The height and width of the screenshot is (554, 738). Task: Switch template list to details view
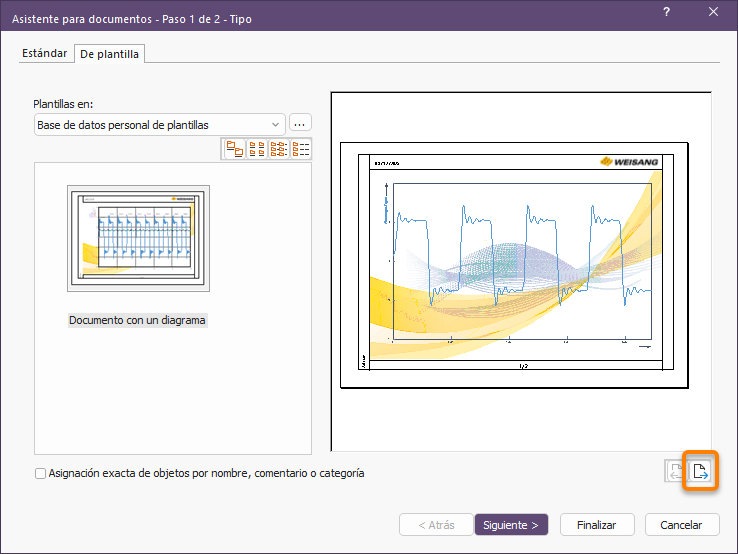point(301,149)
